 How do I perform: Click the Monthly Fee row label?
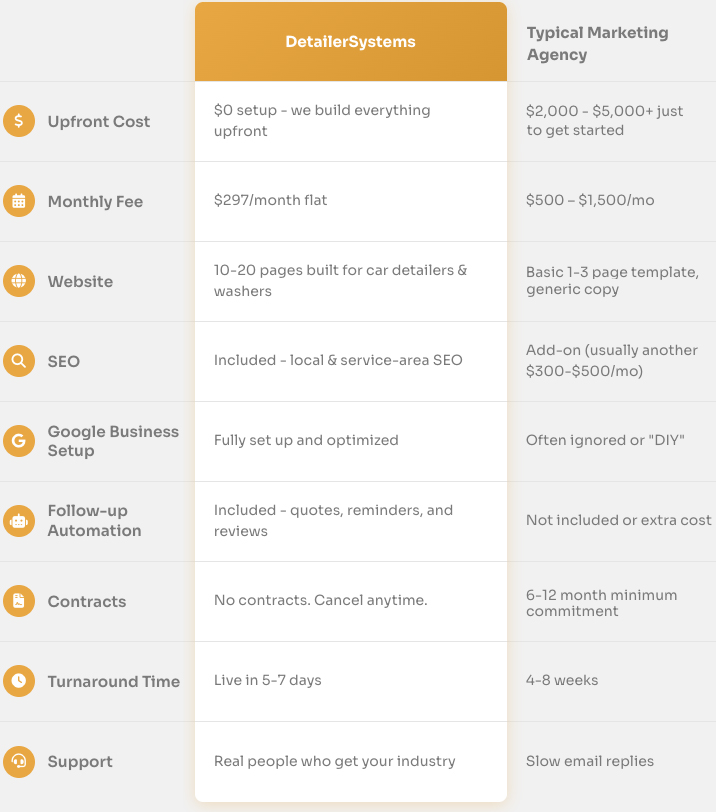point(95,202)
